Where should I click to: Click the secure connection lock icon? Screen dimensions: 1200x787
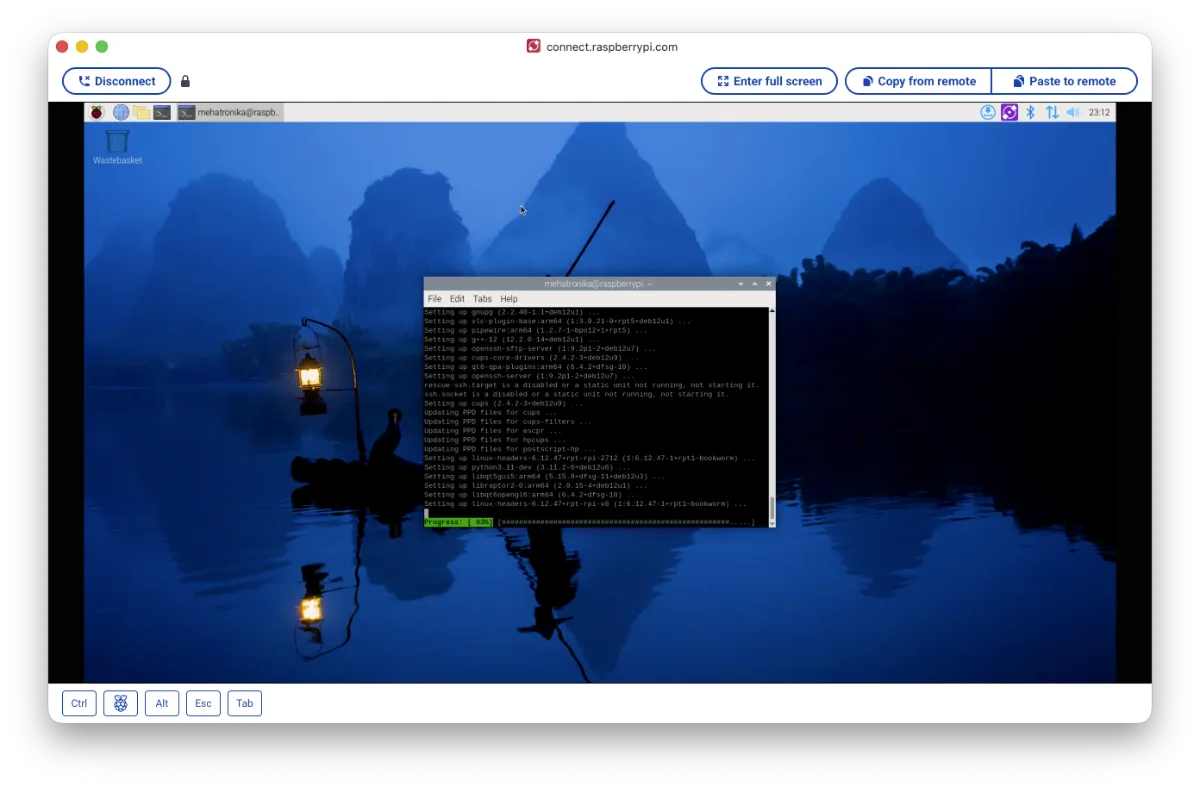[x=185, y=82]
